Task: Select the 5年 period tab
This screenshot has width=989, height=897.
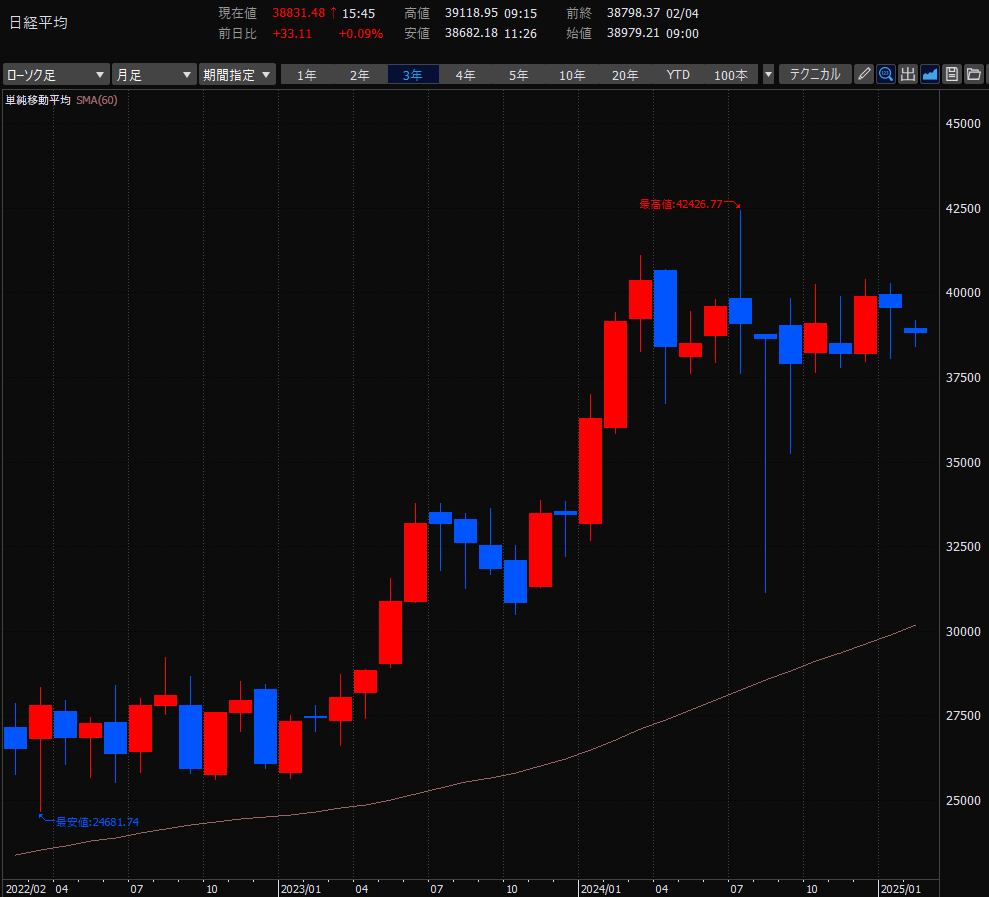Action: tap(518, 75)
